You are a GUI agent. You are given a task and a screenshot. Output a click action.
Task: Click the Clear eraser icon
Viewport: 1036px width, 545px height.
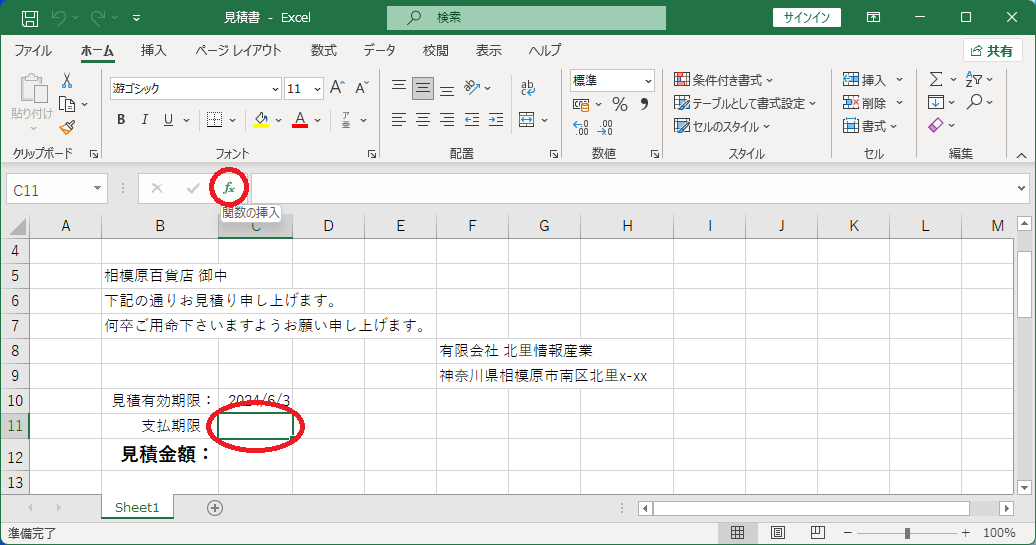point(936,125)
